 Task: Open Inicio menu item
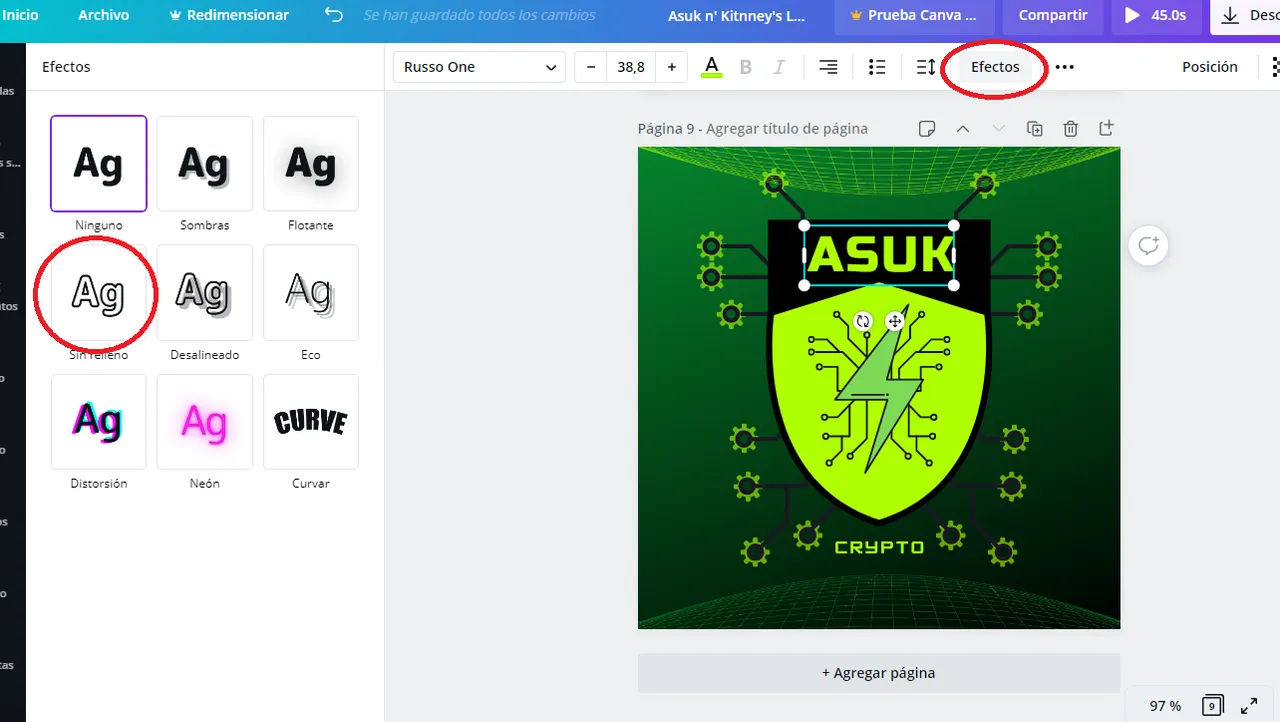coord(20,15)
